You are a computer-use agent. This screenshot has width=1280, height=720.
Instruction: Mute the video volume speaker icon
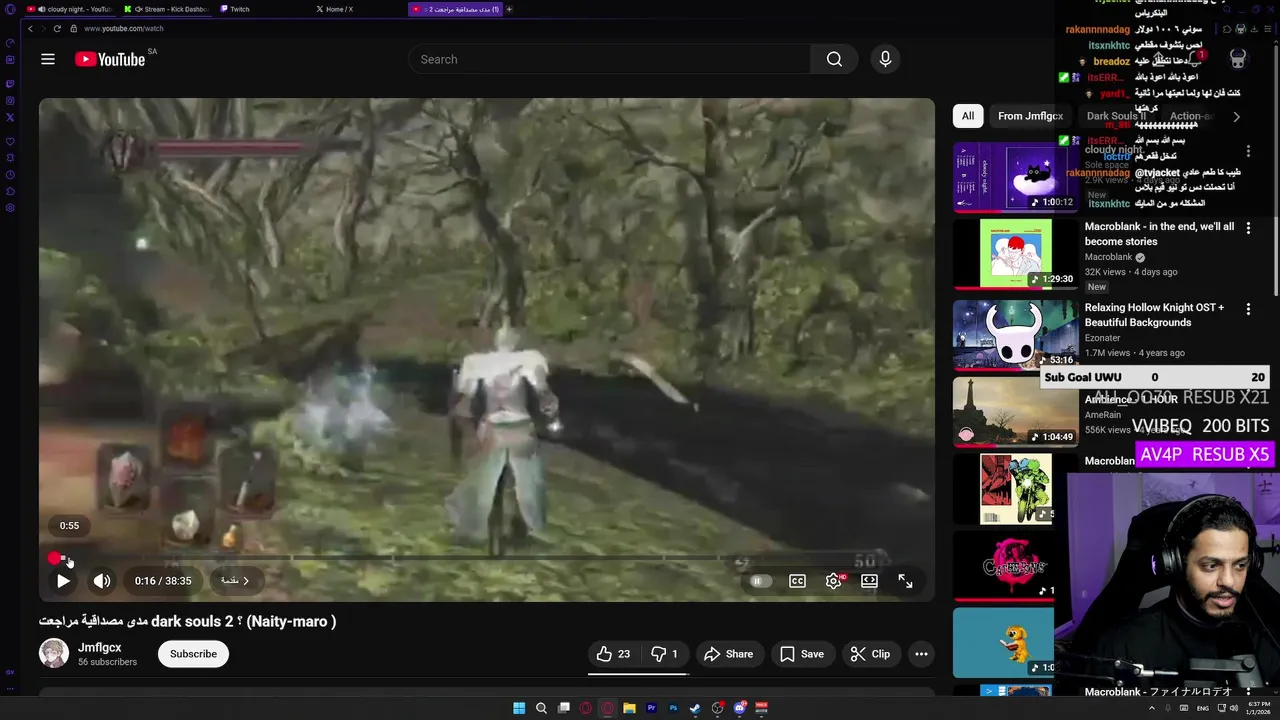click(x=102, y=580)
